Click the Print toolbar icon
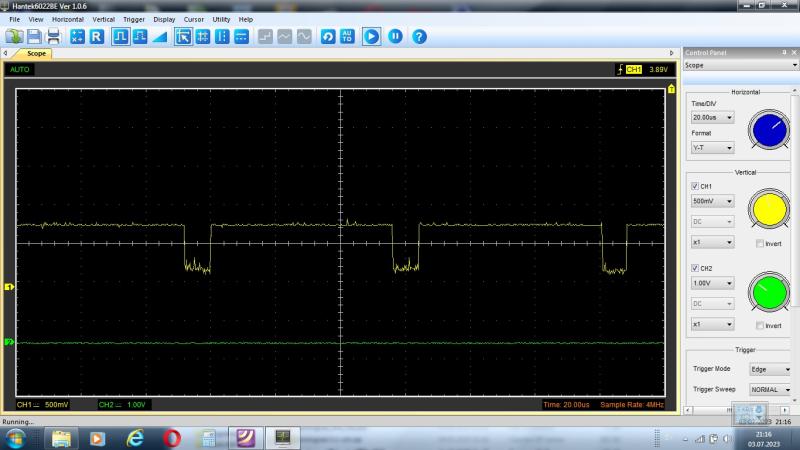This screenshot has width=800, height=450. [53, 36]
